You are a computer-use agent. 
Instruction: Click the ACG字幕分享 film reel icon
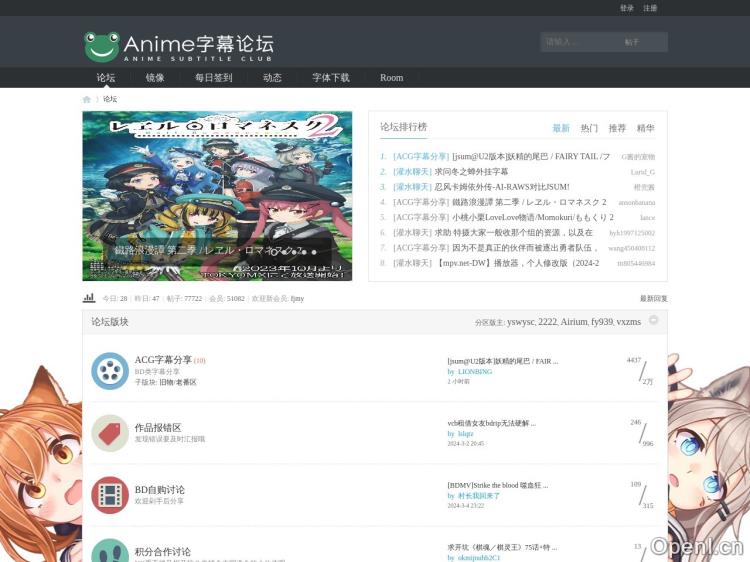[110, 371]
